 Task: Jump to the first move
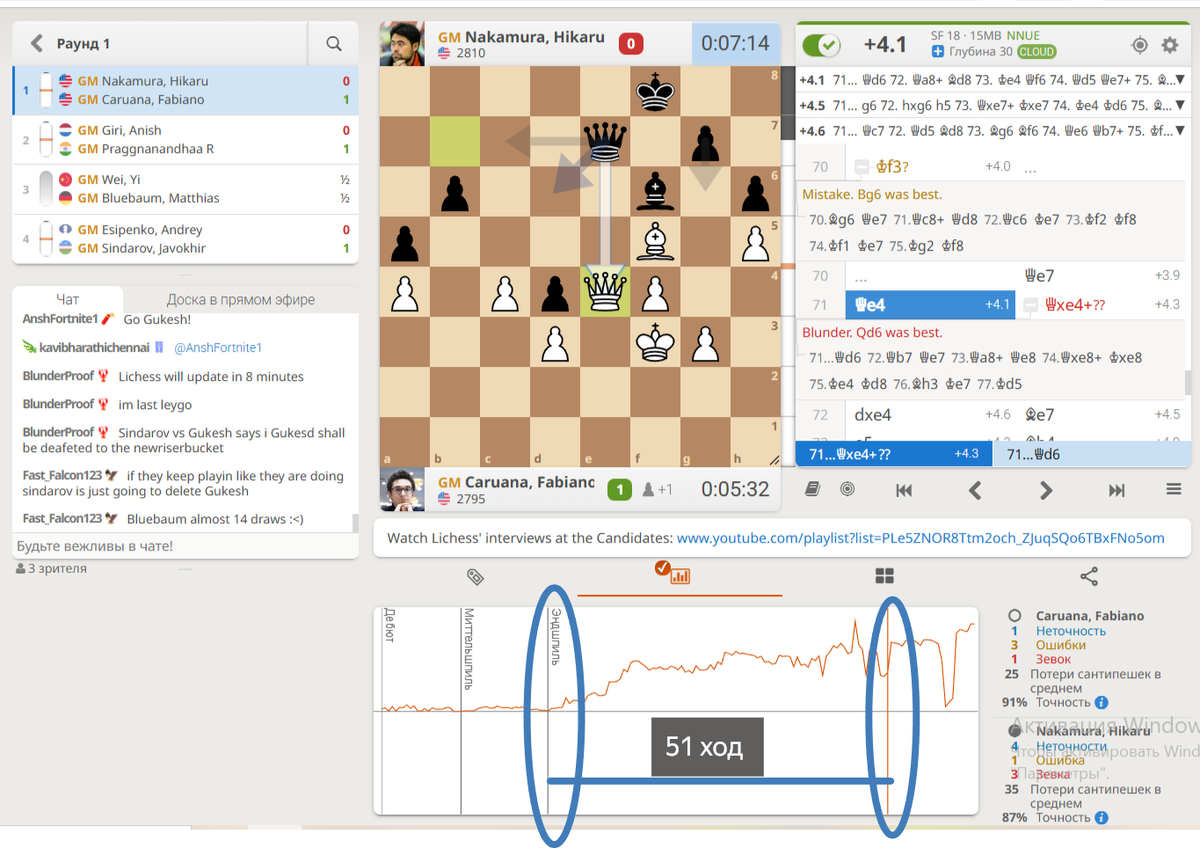pos(904,490)
